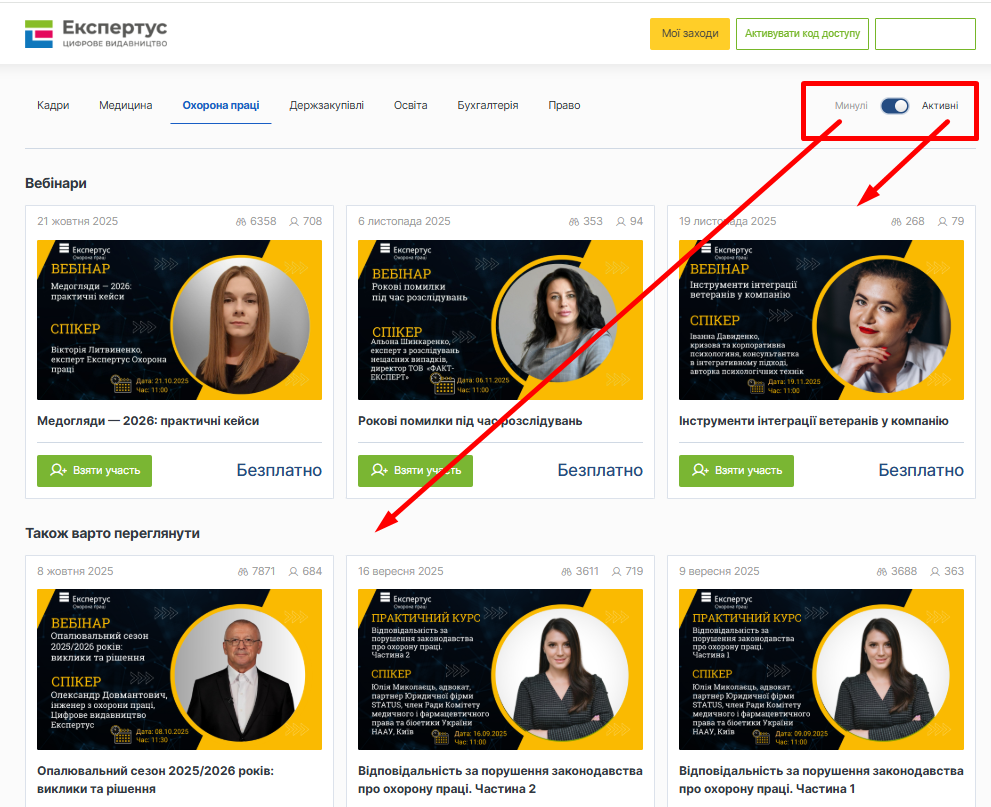Click views icon on 8 жовтня webinar card
This screenshot has height=807, width=991.
(x=243, y=572)
